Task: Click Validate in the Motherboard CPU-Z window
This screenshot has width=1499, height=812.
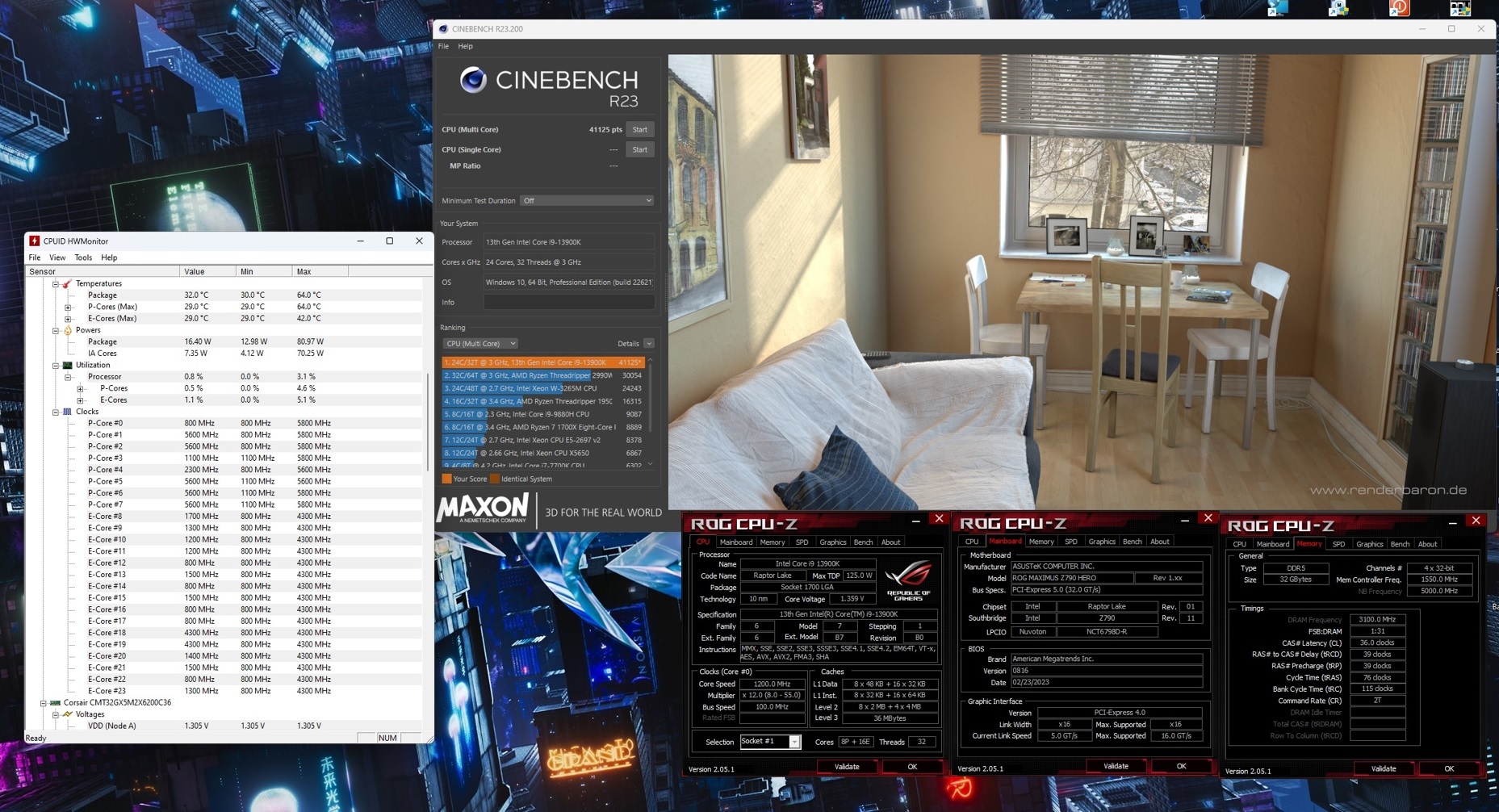Action: pos(1116,766)
